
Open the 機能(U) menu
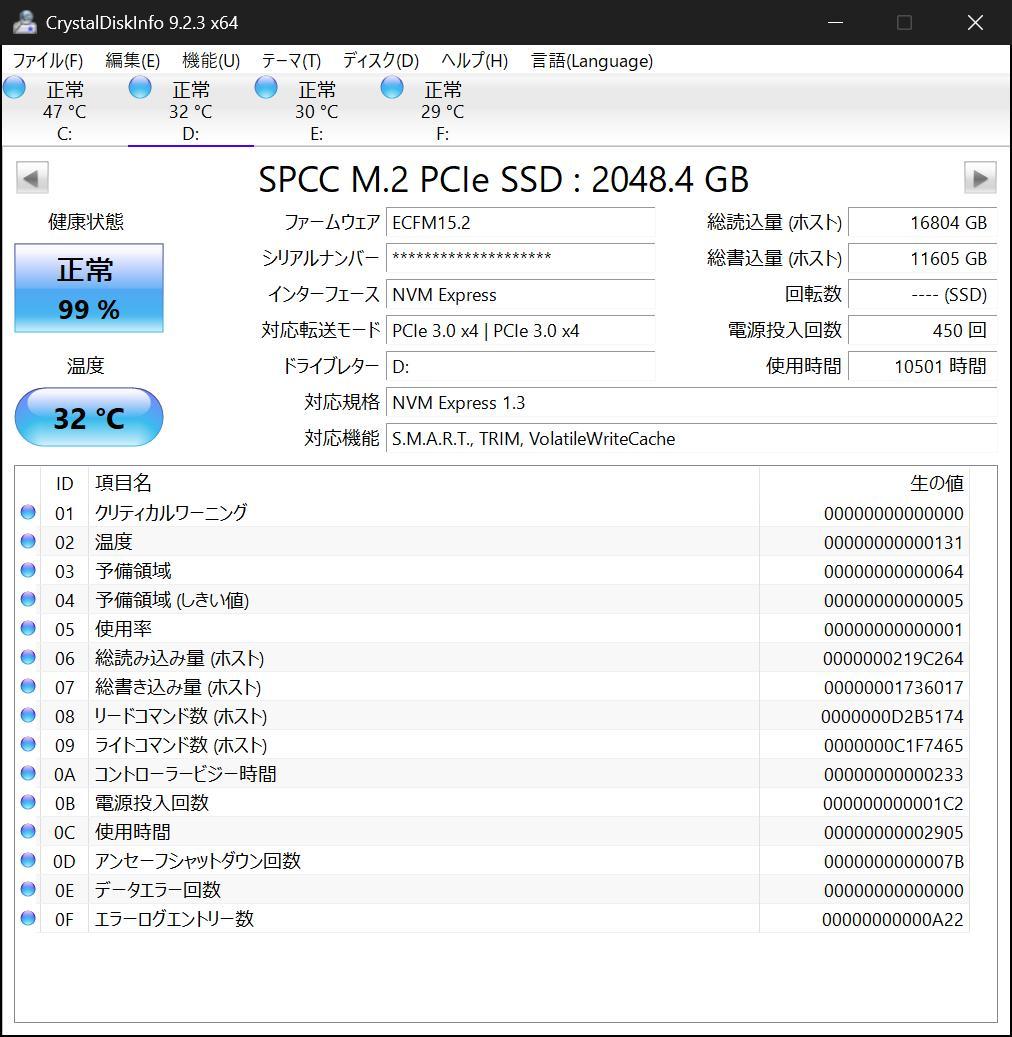click(x=210, y=61)
